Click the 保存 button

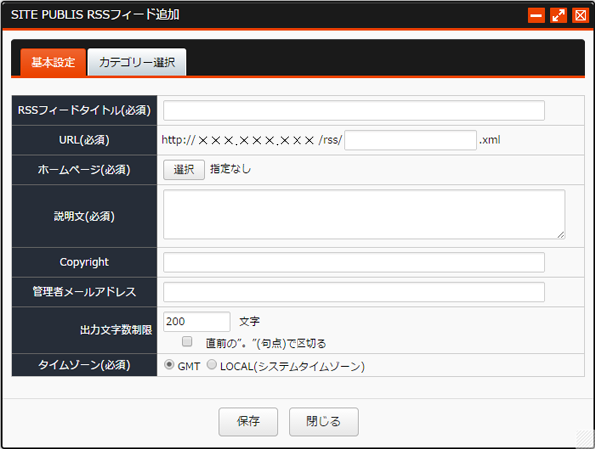248,422
